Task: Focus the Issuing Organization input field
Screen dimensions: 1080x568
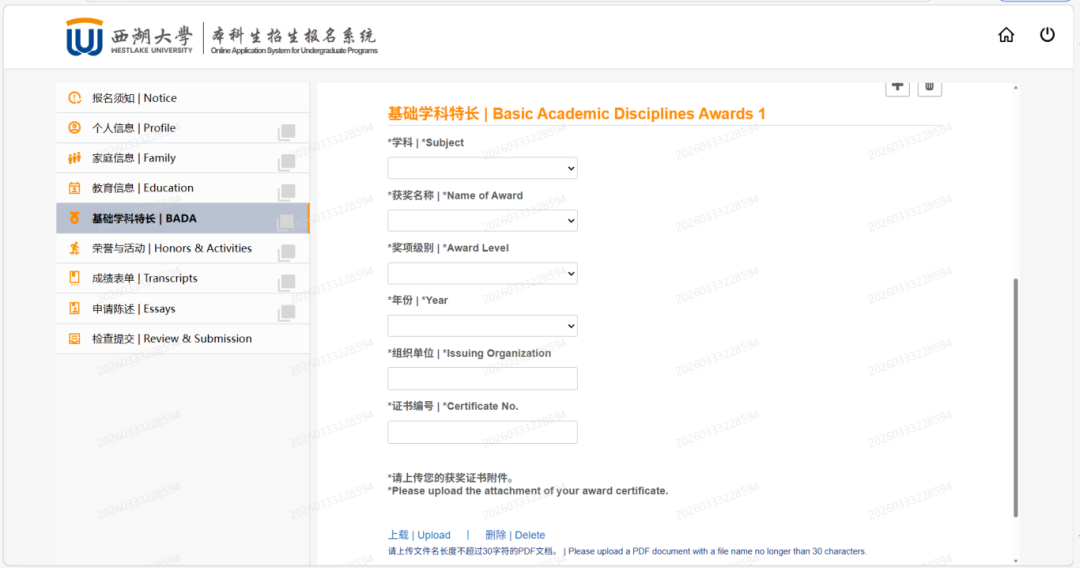Action: click(482, 379)
